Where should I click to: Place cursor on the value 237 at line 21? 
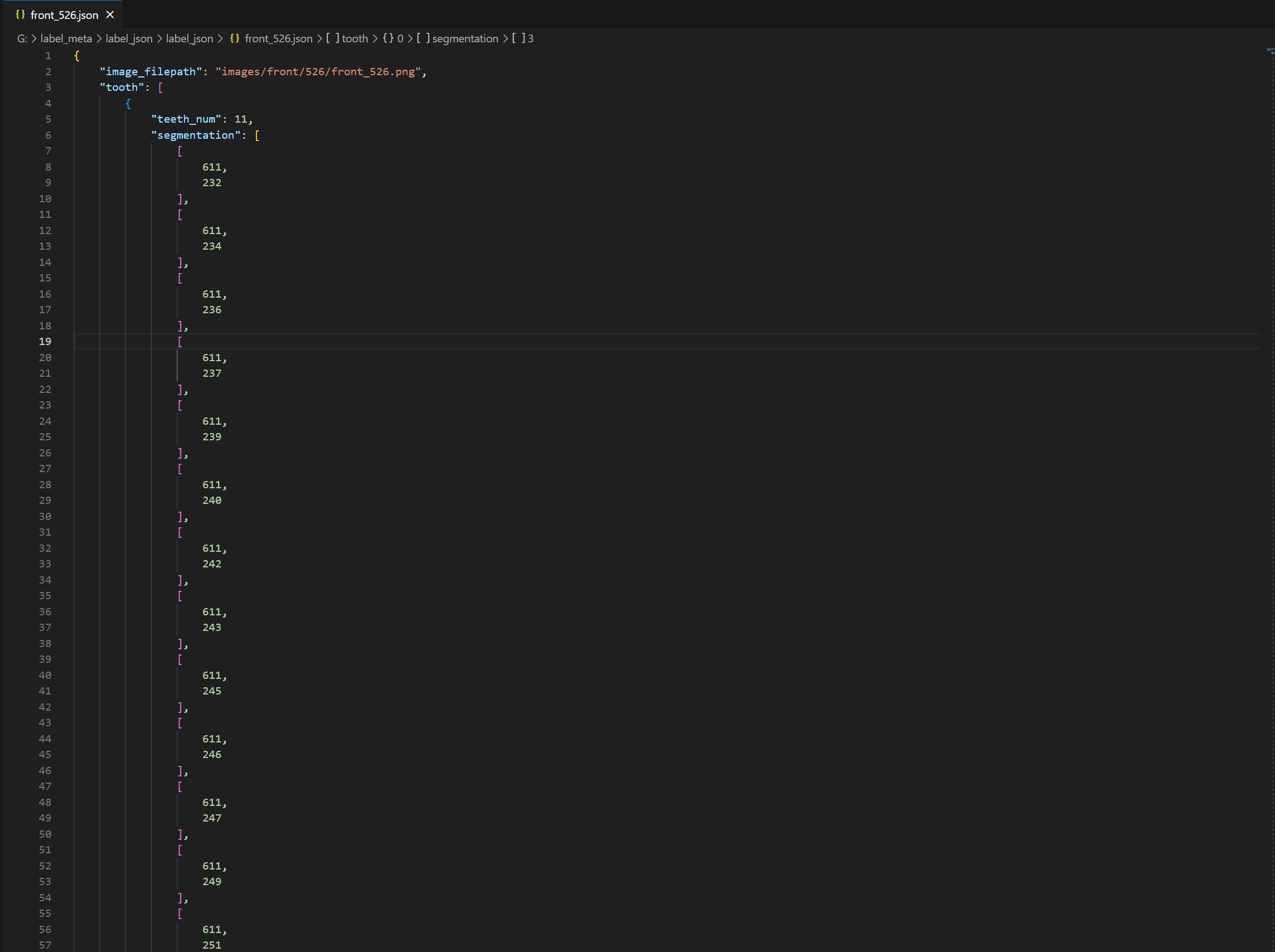pos(211,373)
